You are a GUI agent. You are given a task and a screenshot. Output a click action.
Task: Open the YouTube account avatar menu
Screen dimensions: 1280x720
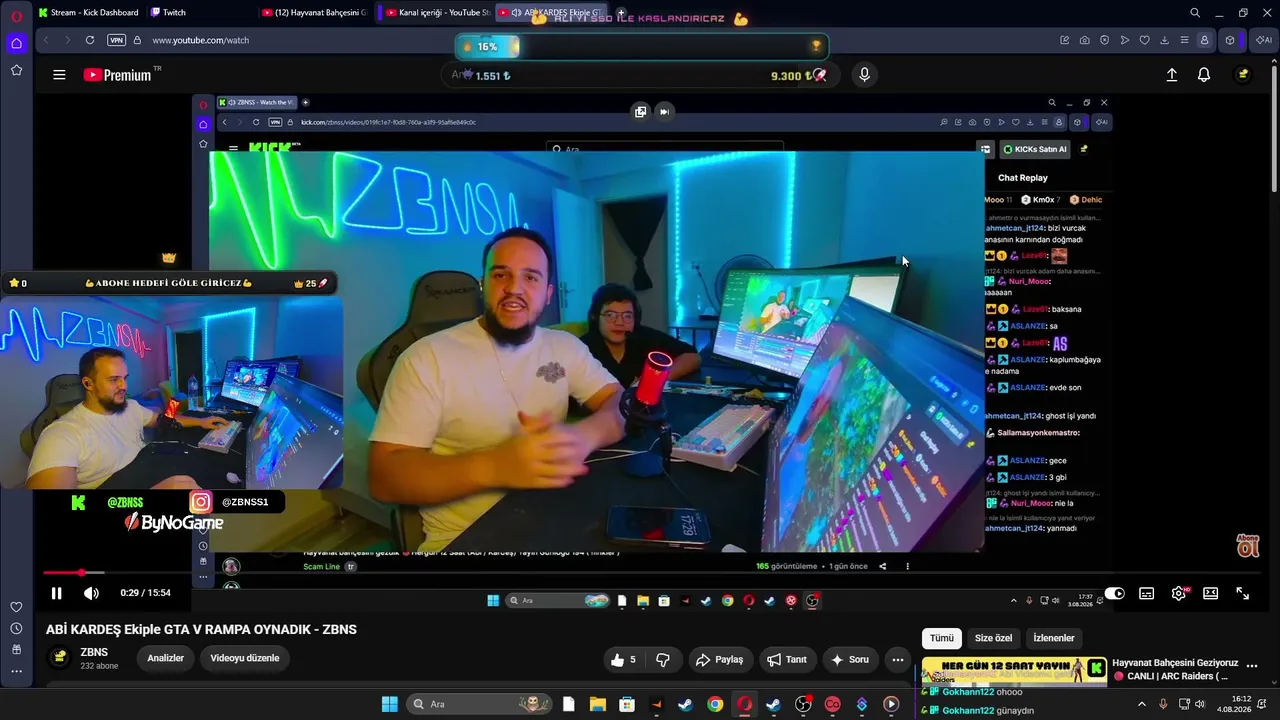tap(1243, 75)
